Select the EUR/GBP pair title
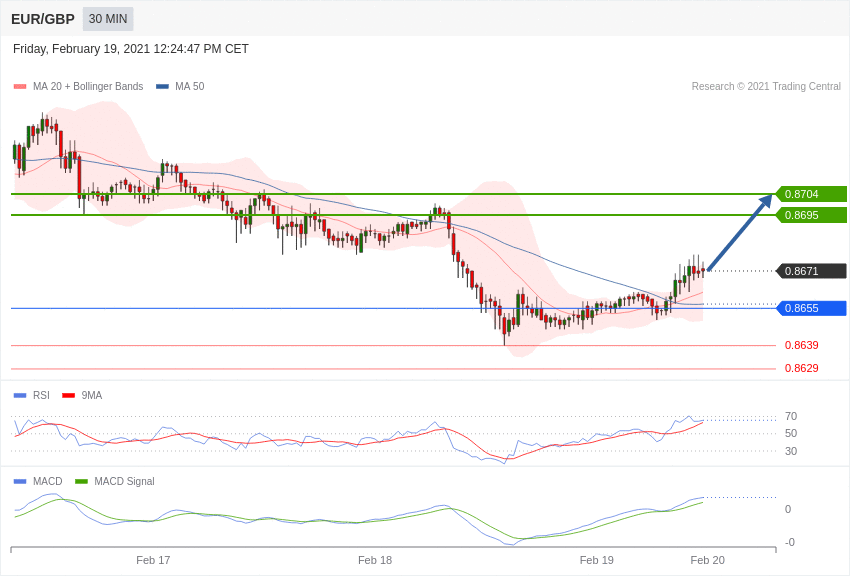The width and height of the screenshot is (850, 576). 43,20
